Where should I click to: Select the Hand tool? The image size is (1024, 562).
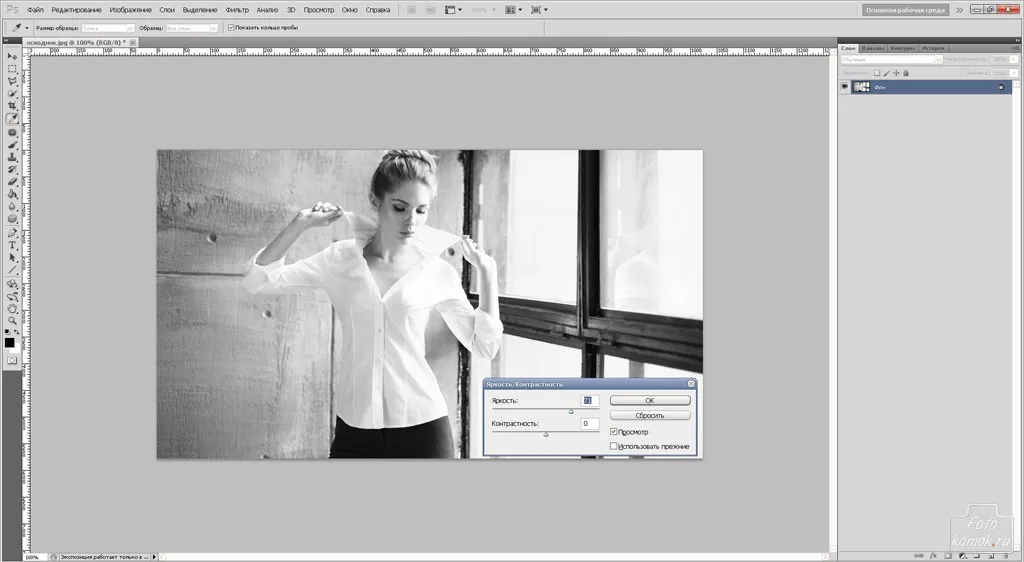pyautogui.click(x=12, y=309)
